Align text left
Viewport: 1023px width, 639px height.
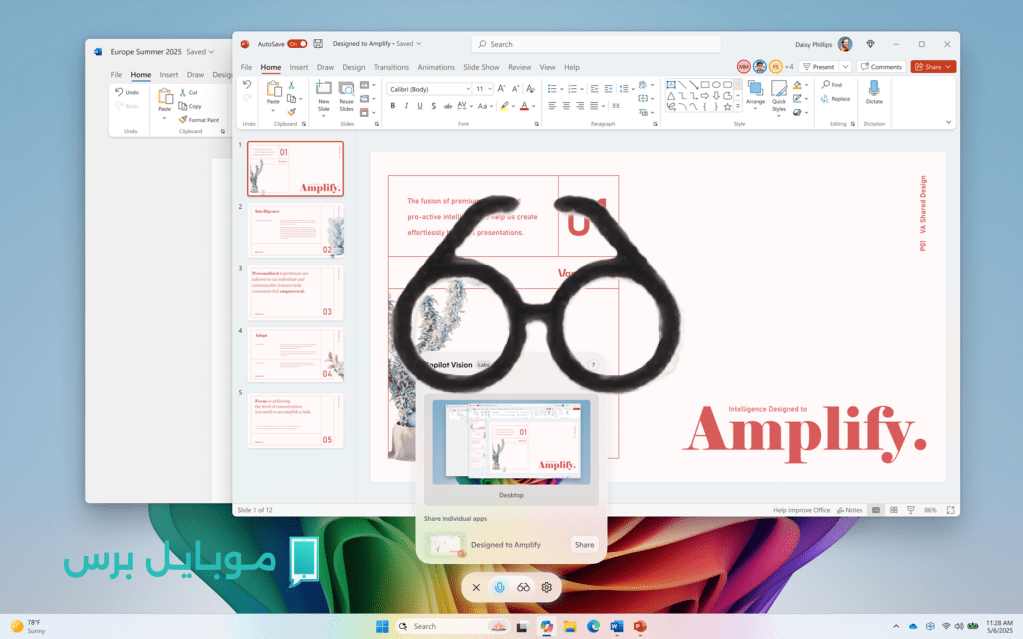(552, 106)
